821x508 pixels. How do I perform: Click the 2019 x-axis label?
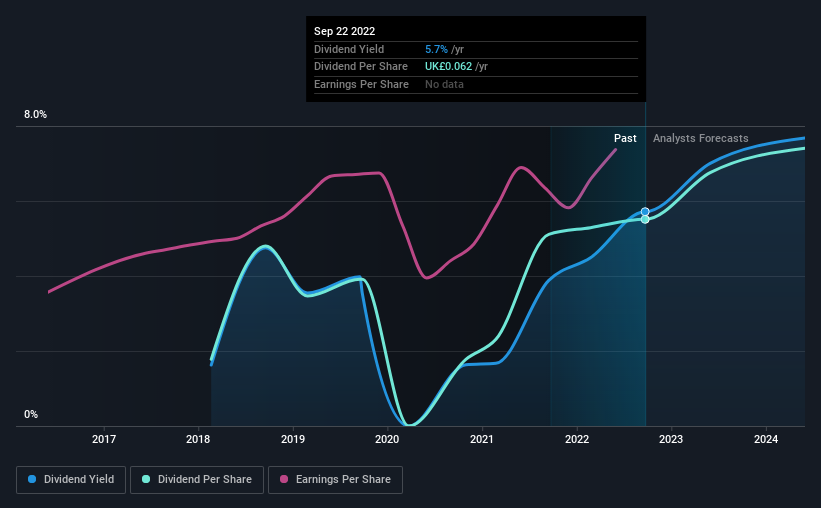(293, 439)
